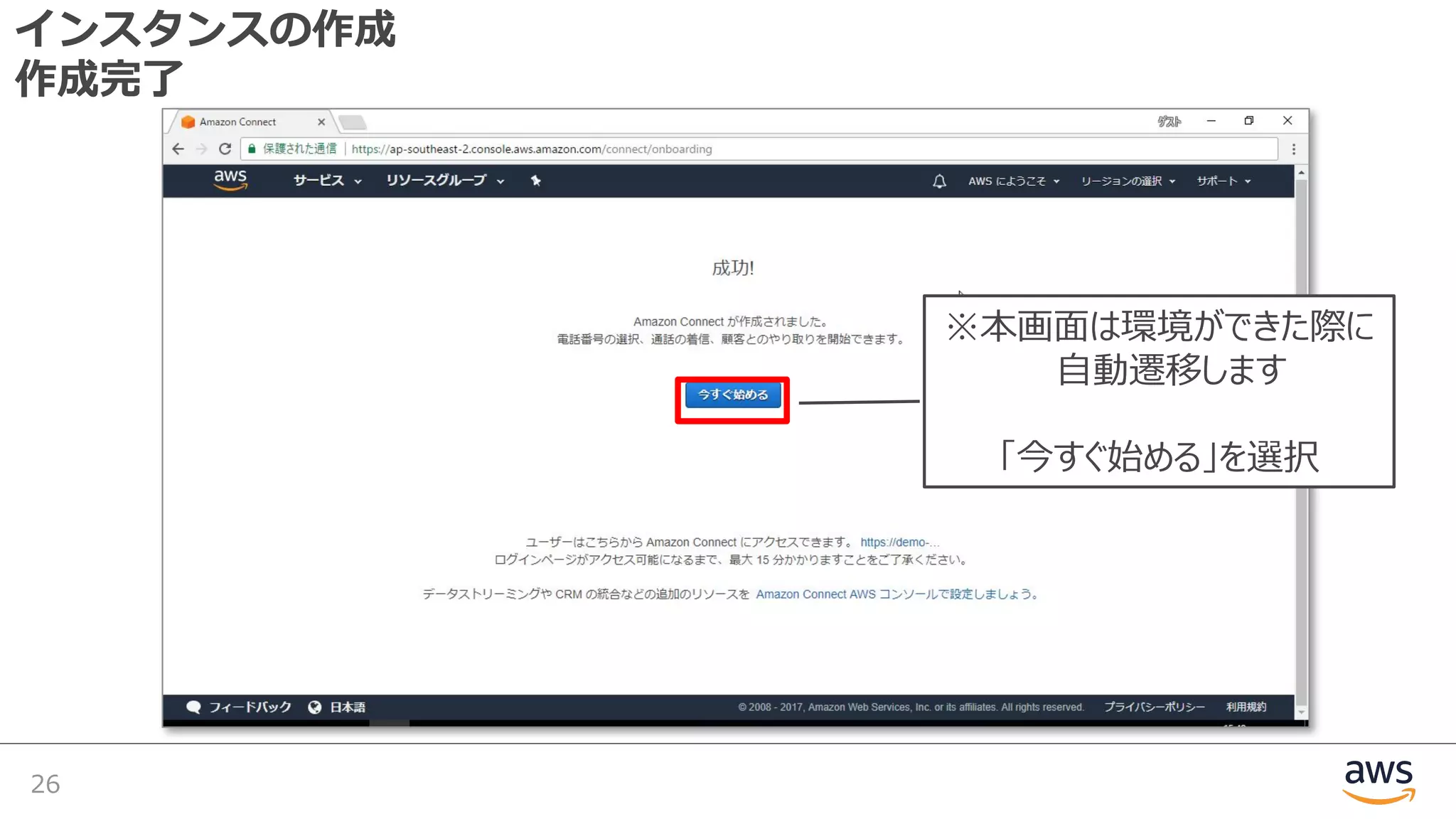Click the Amazon Connect が作成されました text

click(730, 322)
